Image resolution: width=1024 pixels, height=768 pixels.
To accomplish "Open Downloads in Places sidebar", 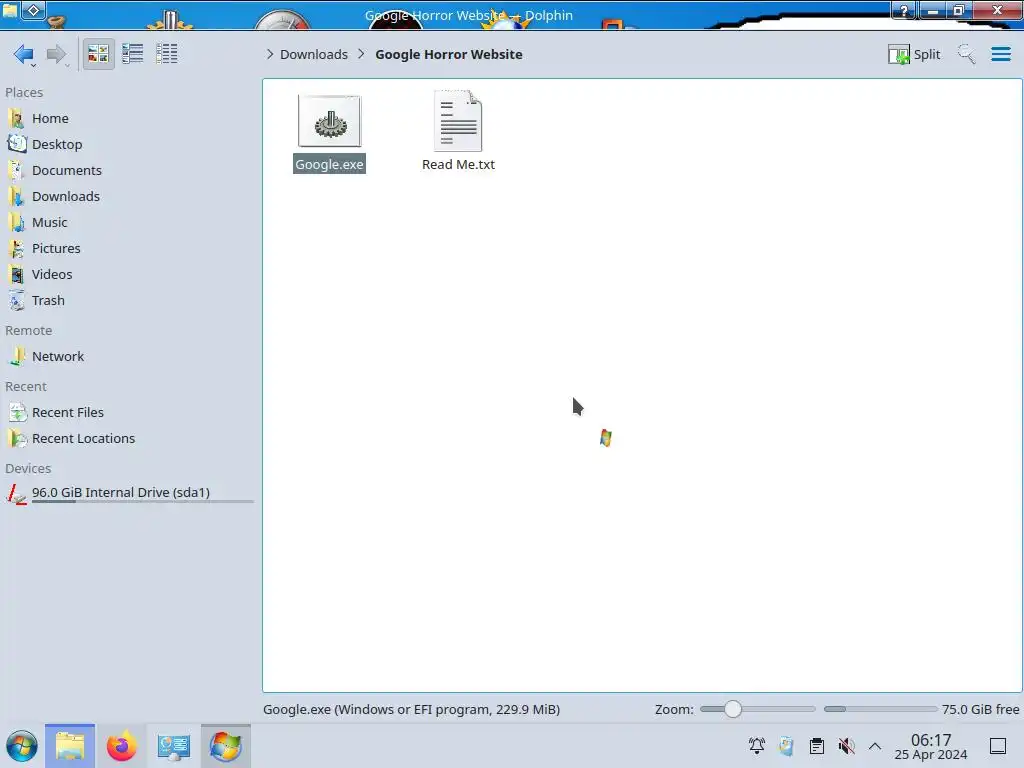I will 129,197.
